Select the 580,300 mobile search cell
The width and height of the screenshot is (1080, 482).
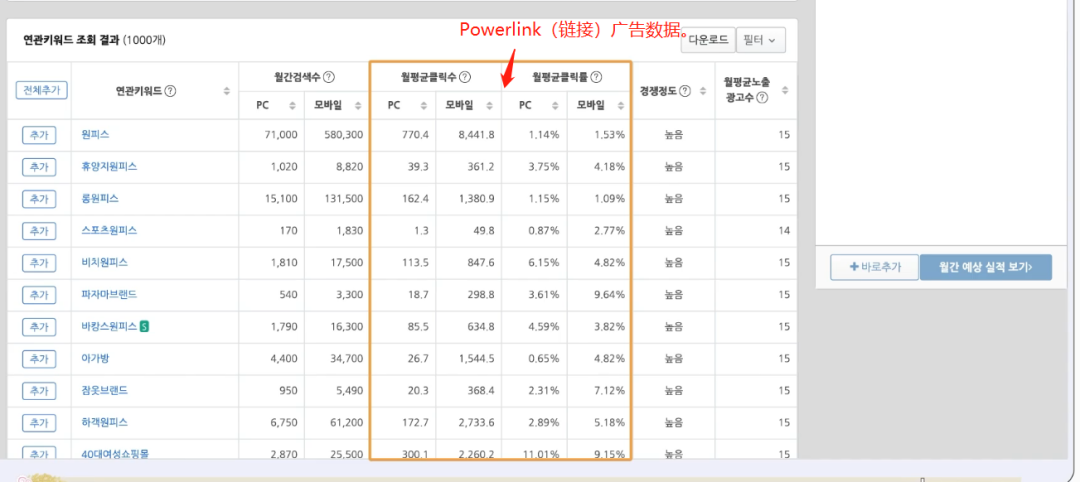[337, 135]
